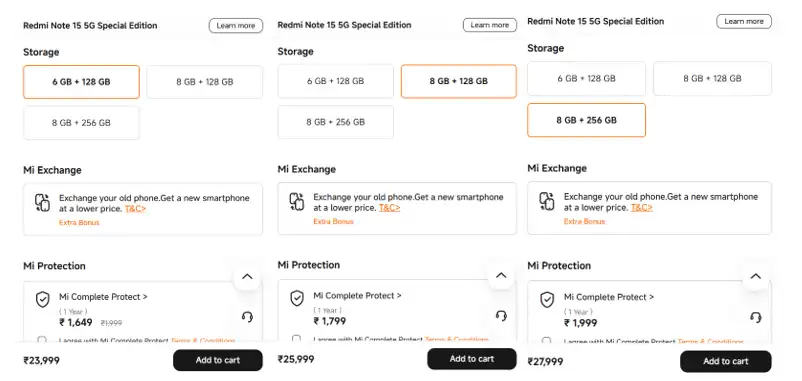Click the Mi Exchange phone-swap icon in the ₹25,999 panel
Screen dimensions: 802x381
point(297,201)
